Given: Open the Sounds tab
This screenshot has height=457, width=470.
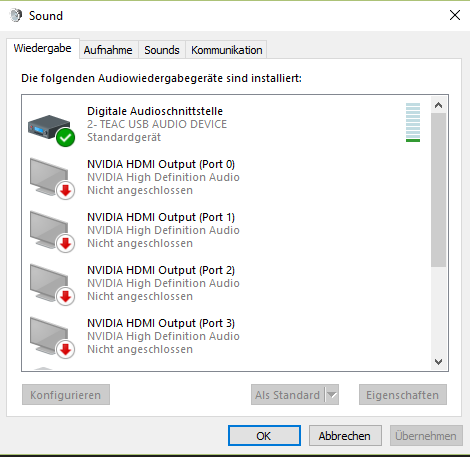Looking at the screenshot, I should [x=162, y=50].
